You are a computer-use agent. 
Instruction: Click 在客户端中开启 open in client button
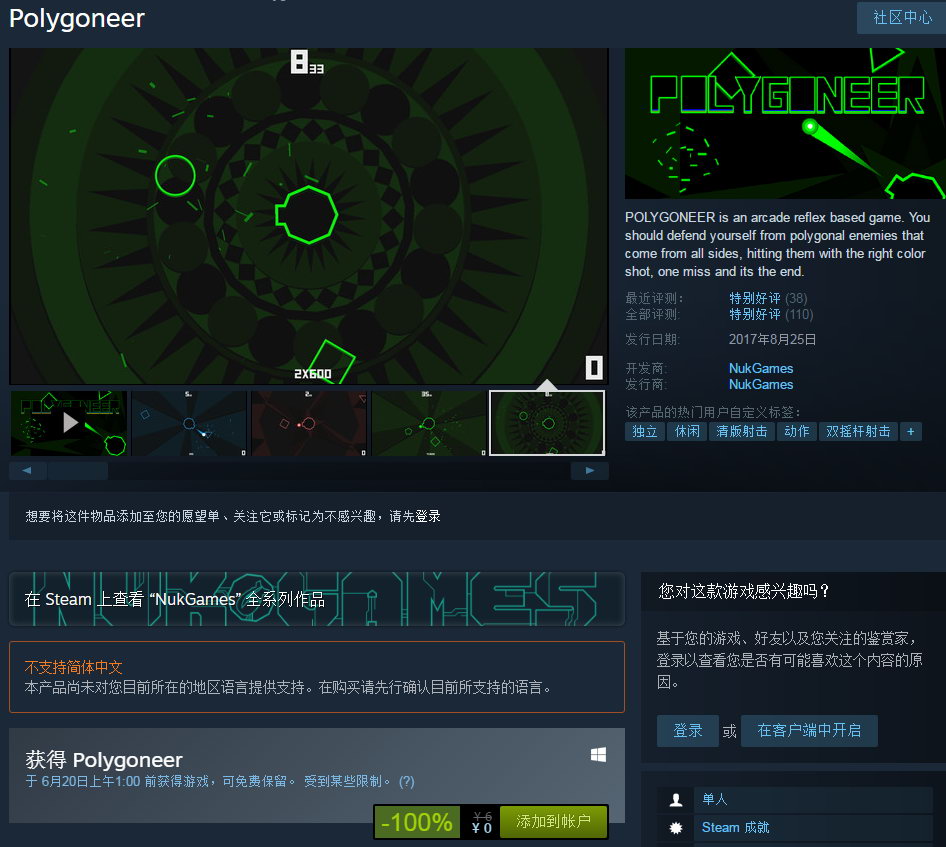tap(809, 731)
